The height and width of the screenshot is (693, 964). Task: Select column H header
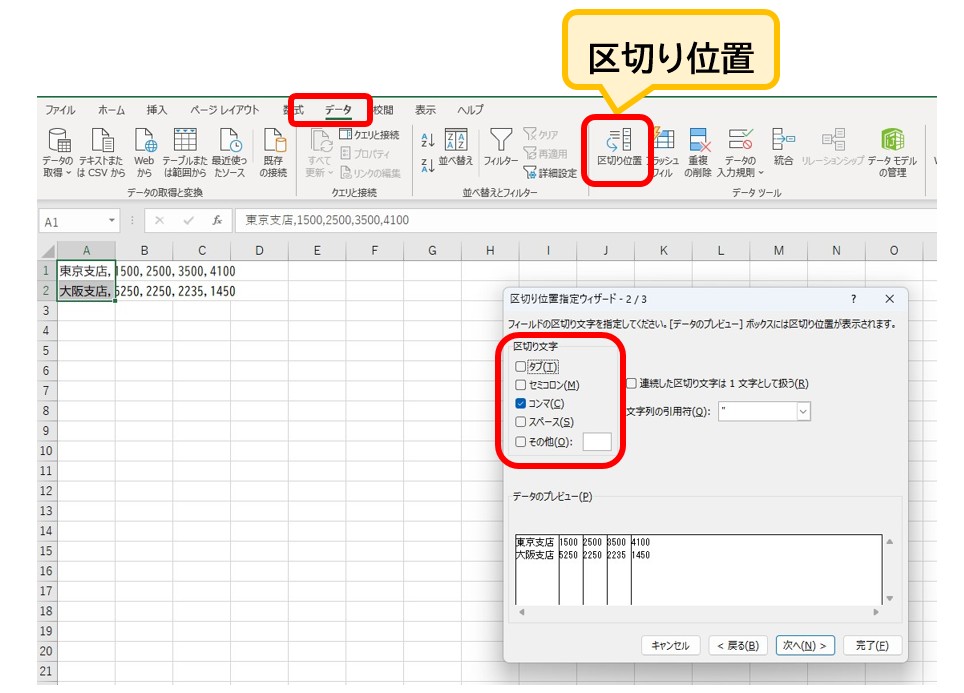pos(490,251)
